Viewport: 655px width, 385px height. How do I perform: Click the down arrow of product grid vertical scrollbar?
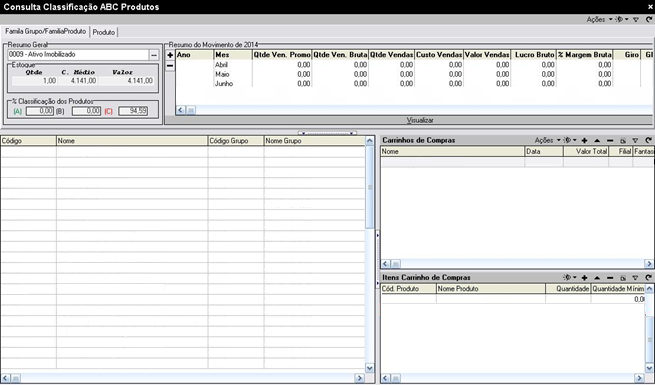370,368
